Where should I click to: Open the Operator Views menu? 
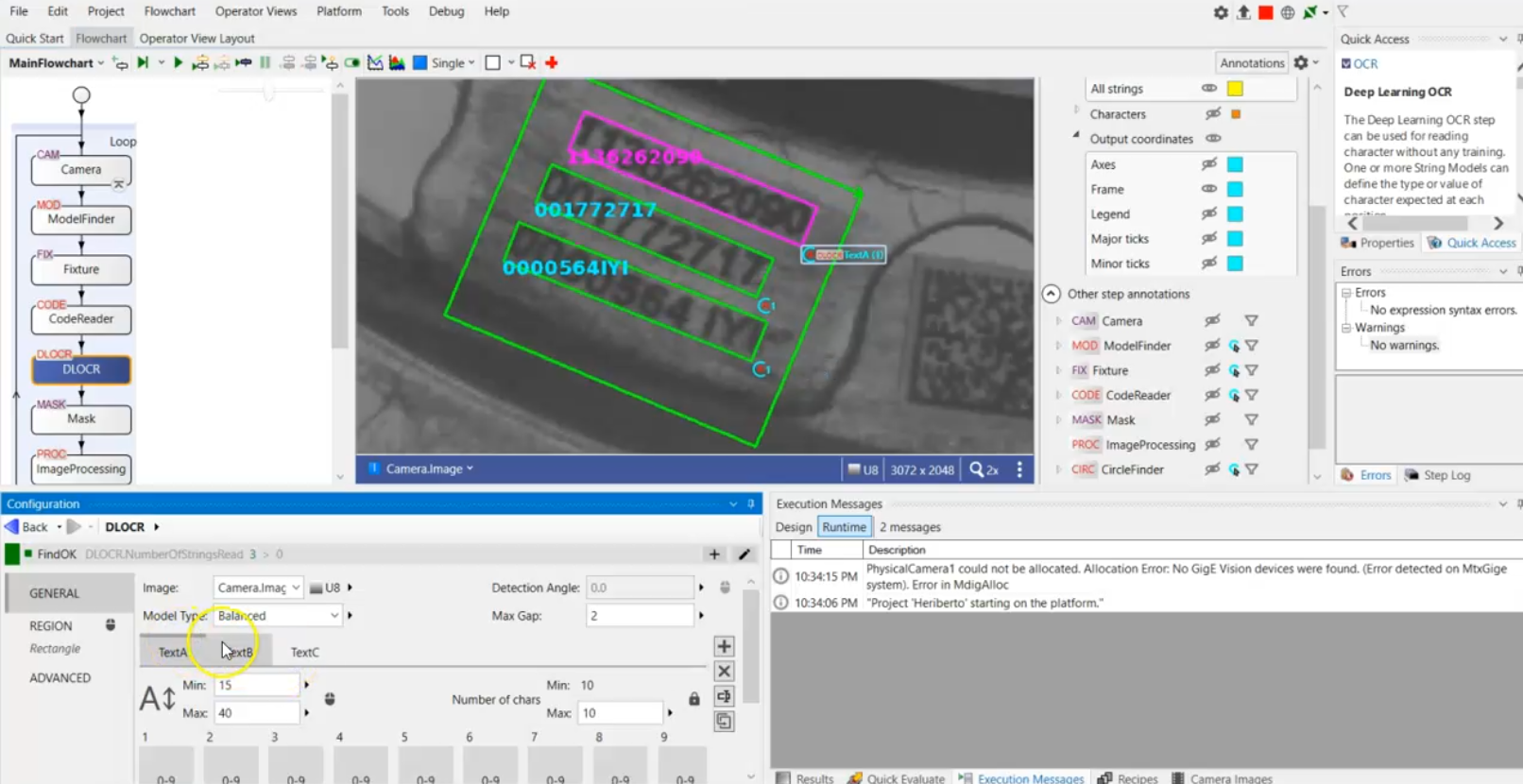coord(256,11)
